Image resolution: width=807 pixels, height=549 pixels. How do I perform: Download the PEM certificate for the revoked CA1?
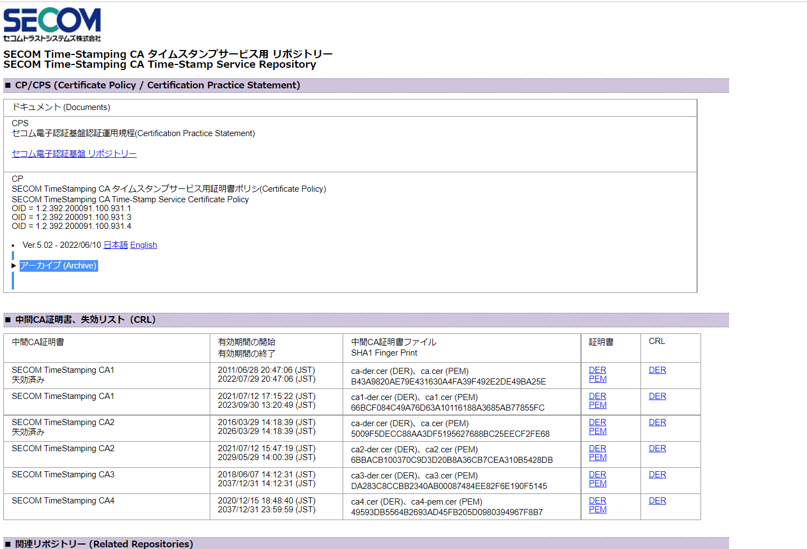pos(597,379)
